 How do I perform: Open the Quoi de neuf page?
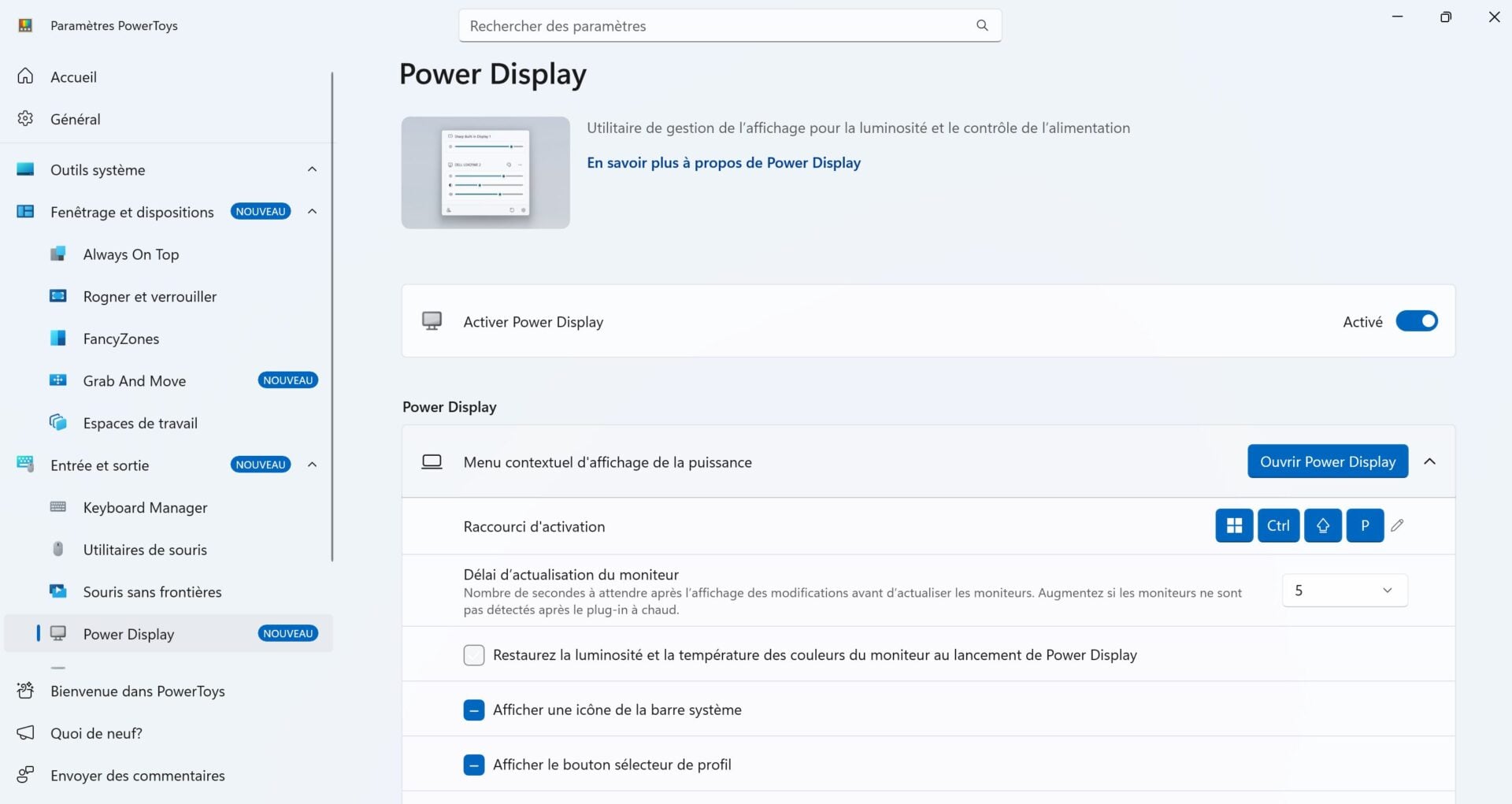click(95, 732)
